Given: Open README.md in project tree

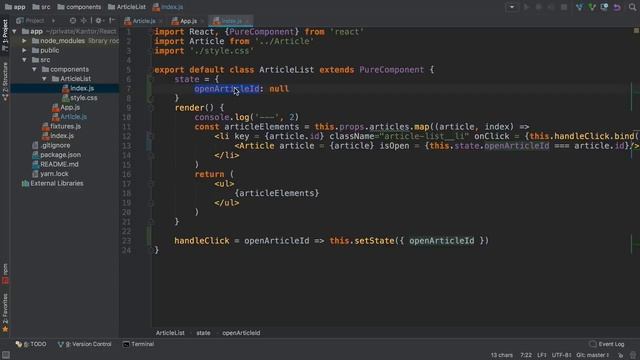Looking at the screenshot, I should click(55, 164).
